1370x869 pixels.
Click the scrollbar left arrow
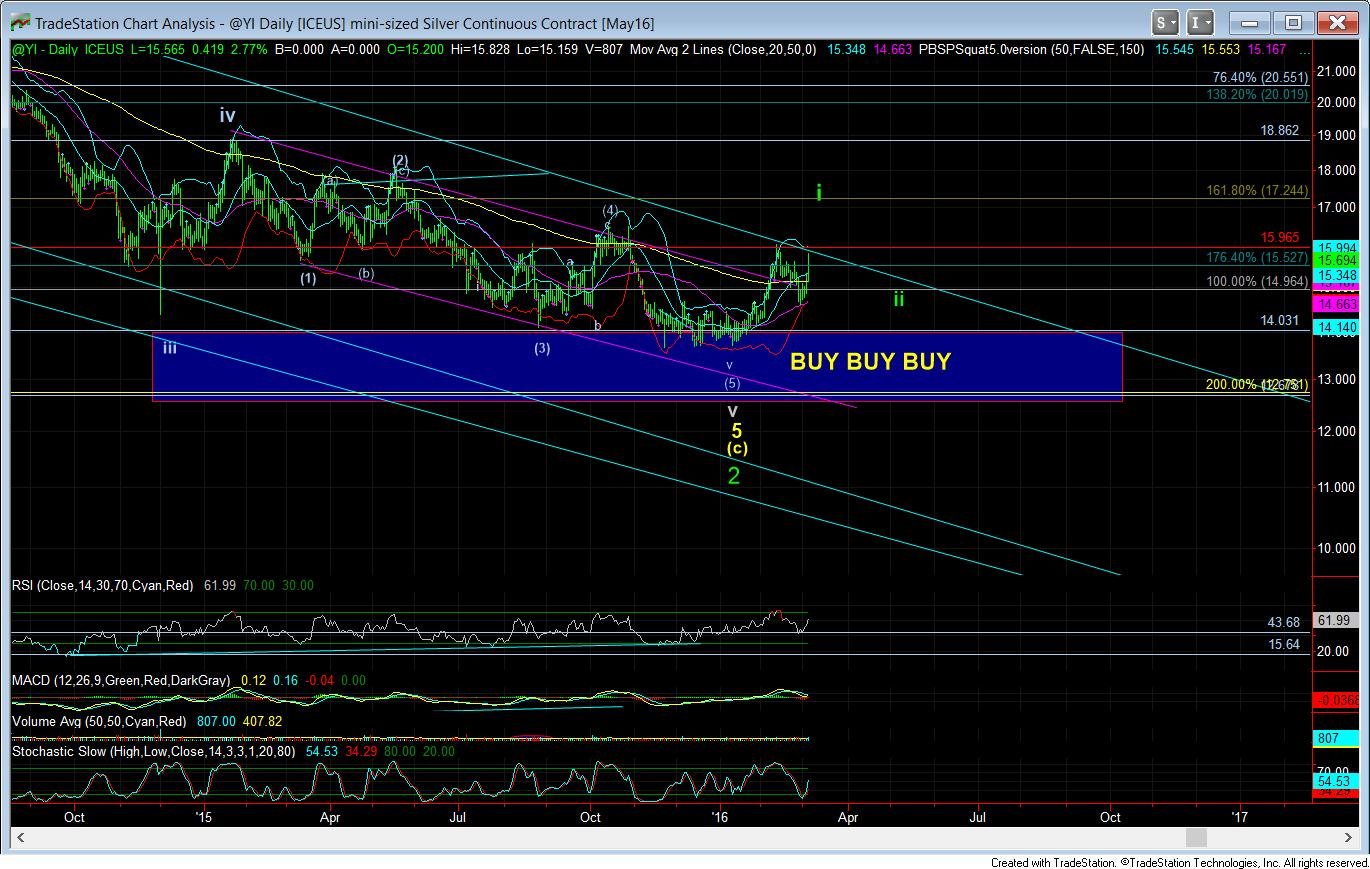click(x=19, y=836)
